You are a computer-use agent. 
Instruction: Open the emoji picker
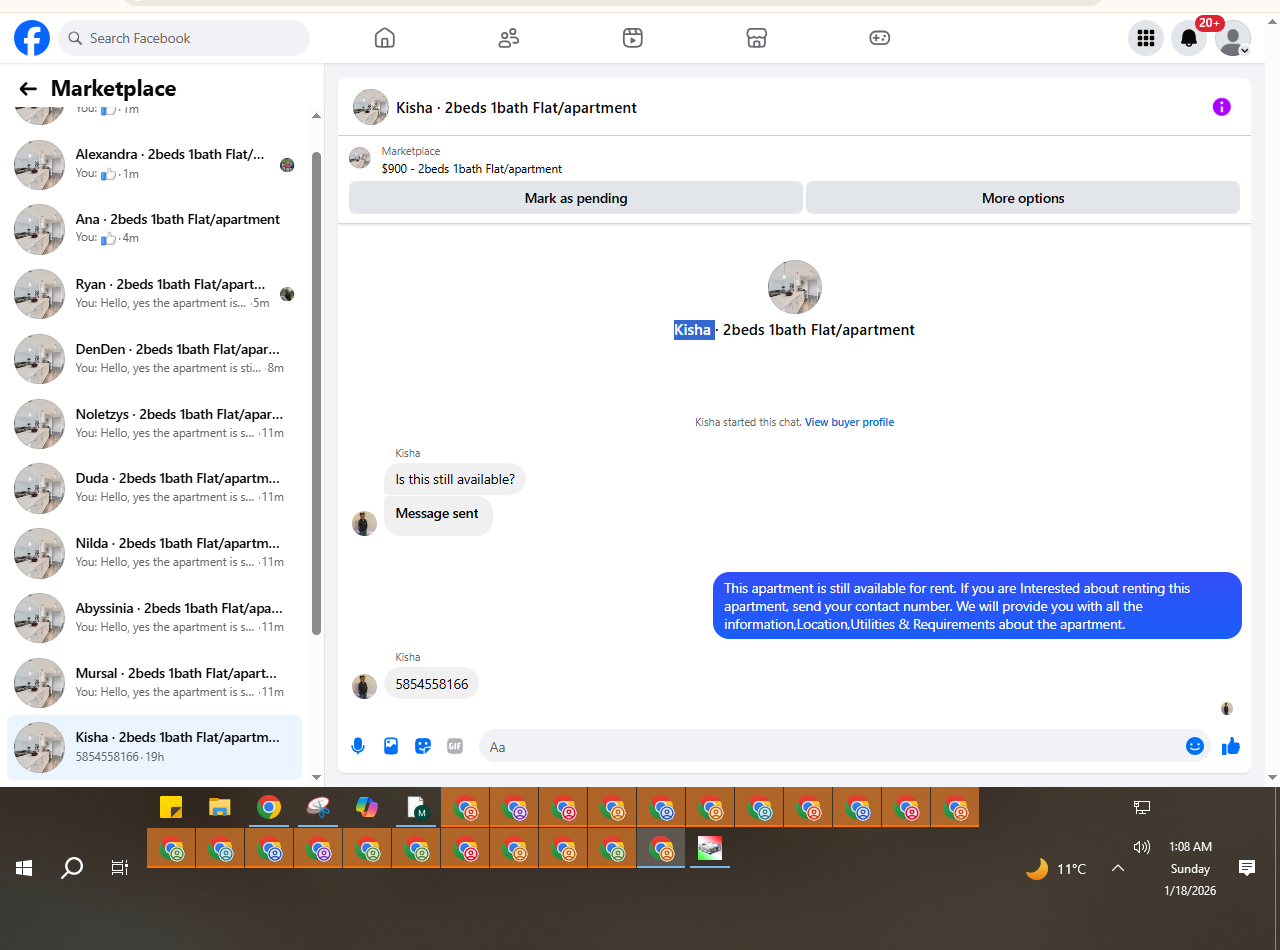1194,746
